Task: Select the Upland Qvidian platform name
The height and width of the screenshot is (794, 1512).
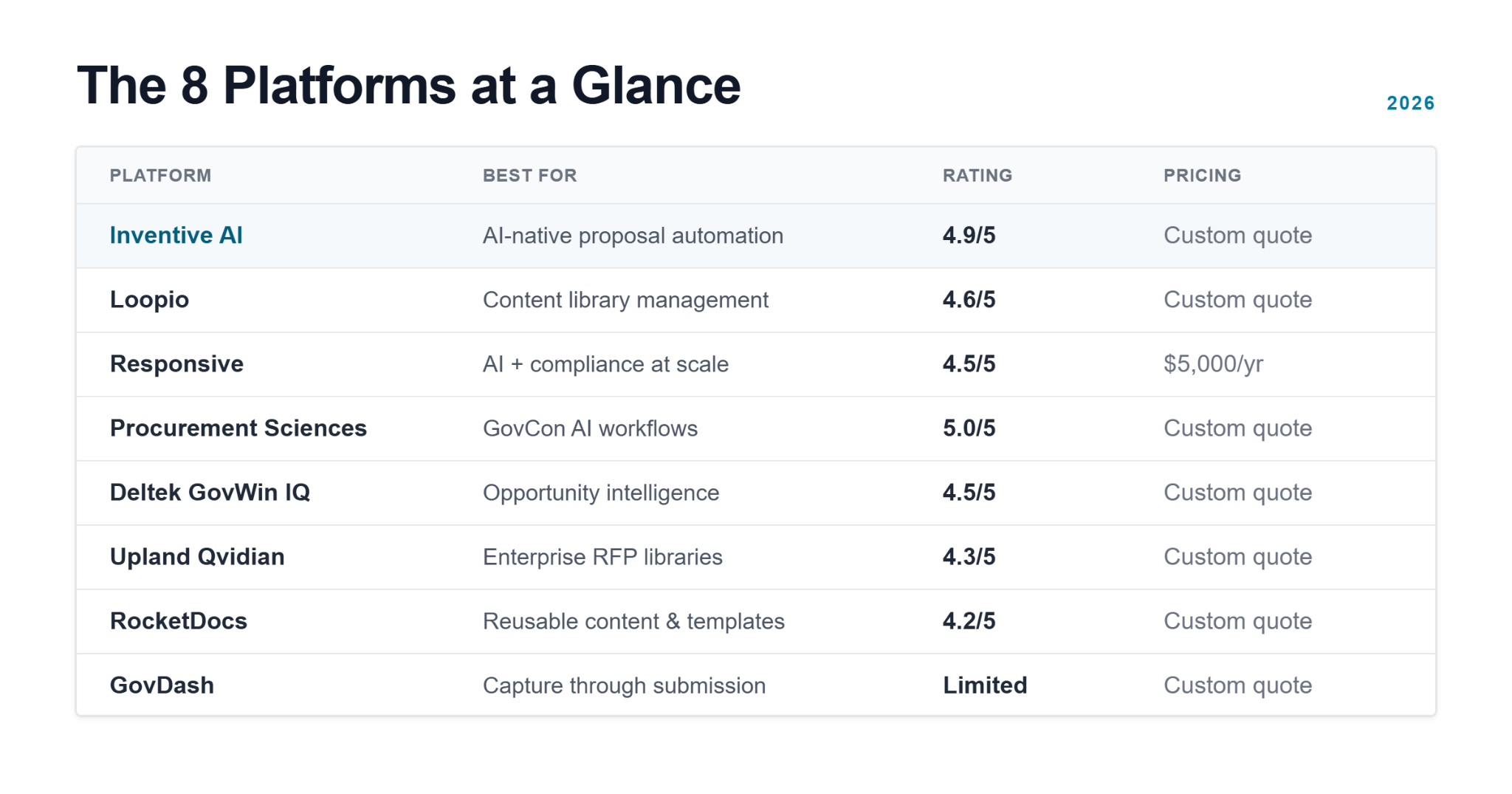Action: pyautogui.click(x=197, y=557)
